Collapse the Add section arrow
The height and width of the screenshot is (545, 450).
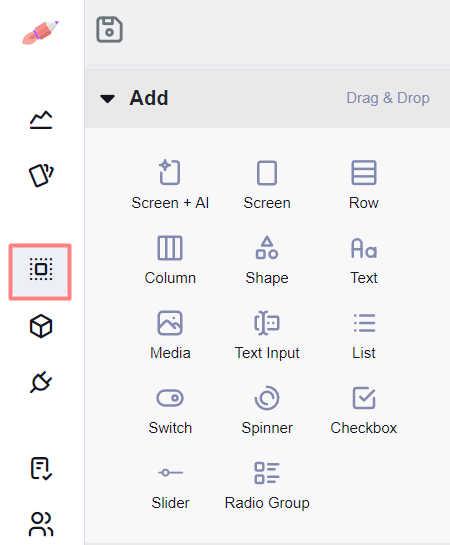pos(107,99)
